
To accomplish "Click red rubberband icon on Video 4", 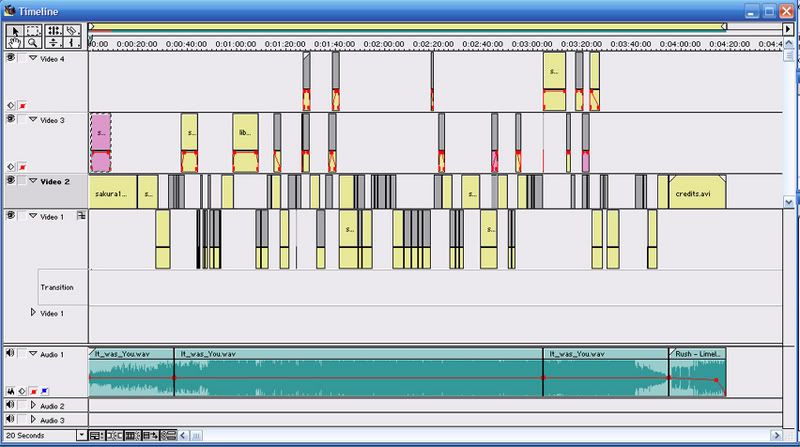I will point(23,104).
